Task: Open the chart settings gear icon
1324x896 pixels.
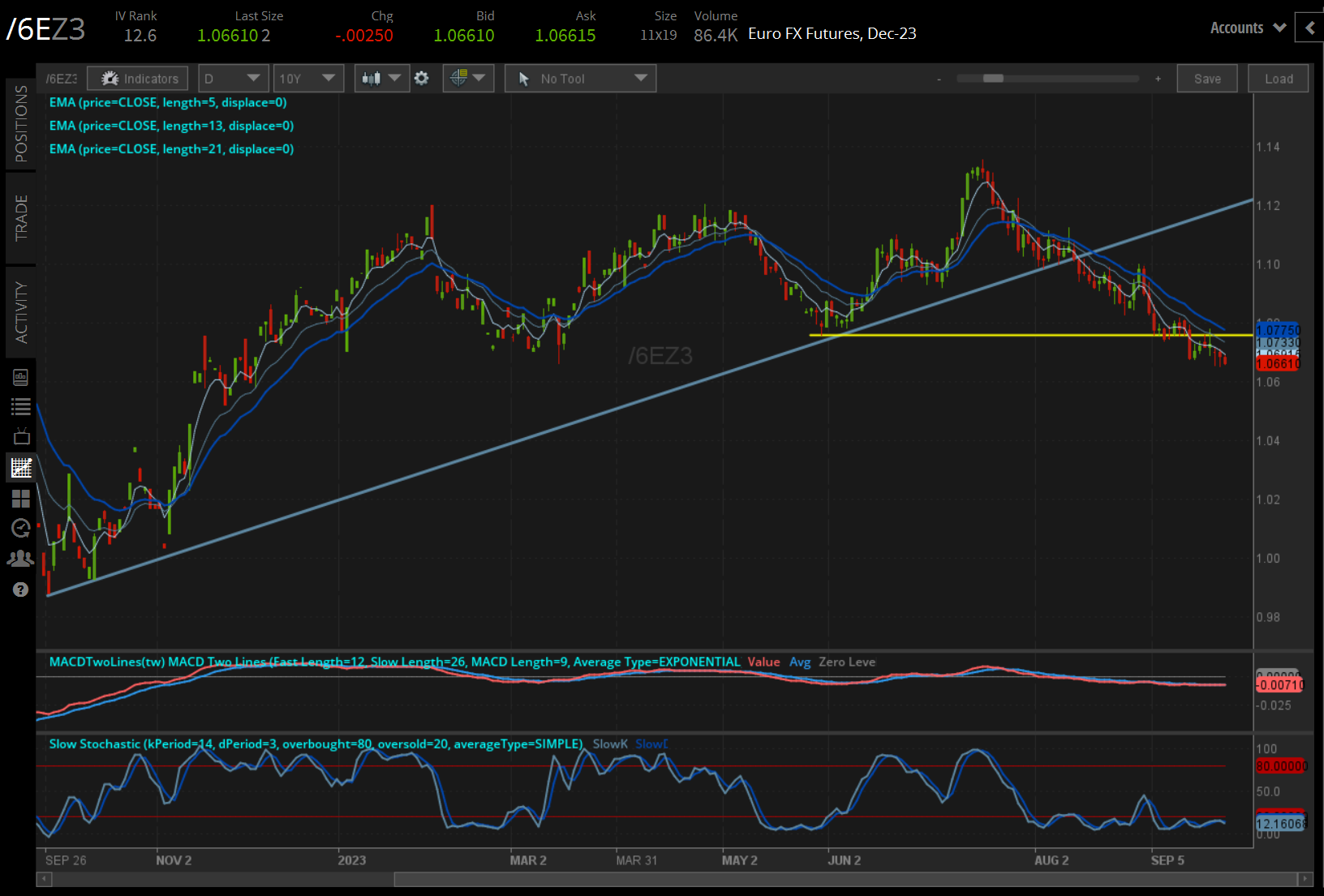Action: point(421,79)
